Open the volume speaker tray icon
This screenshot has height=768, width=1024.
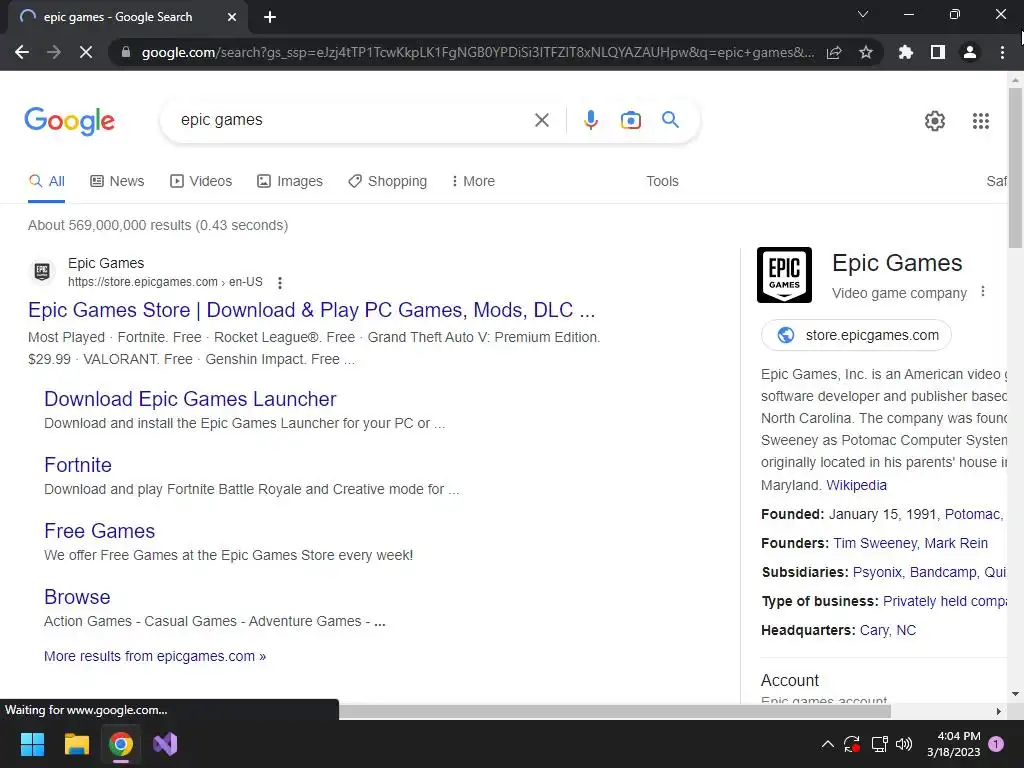pos(904,744)
